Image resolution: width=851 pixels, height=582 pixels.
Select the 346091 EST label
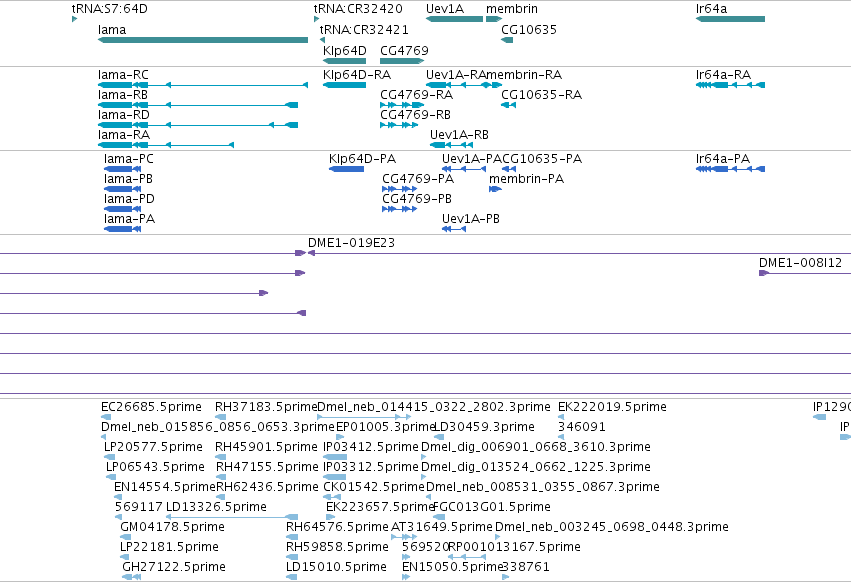pyautogui.click(x=582, y=427)
